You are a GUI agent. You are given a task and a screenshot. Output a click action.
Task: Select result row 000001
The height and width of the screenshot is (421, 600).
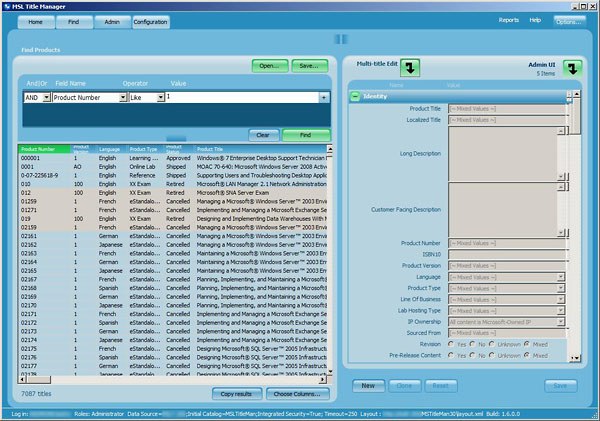pyautogui.click(x=173, y=158)
